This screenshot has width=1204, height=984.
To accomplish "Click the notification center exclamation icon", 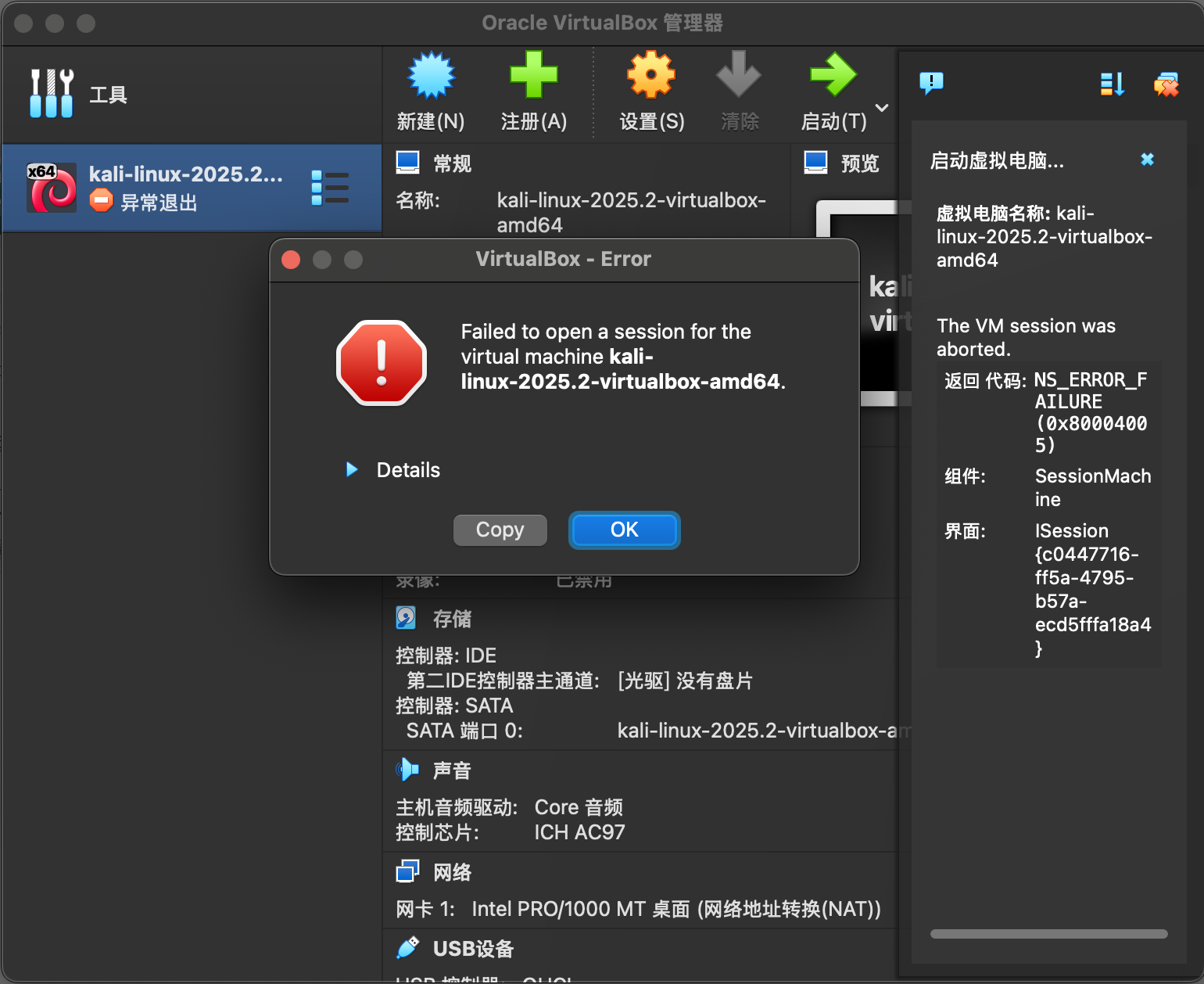I will click(x=931, y=82).
